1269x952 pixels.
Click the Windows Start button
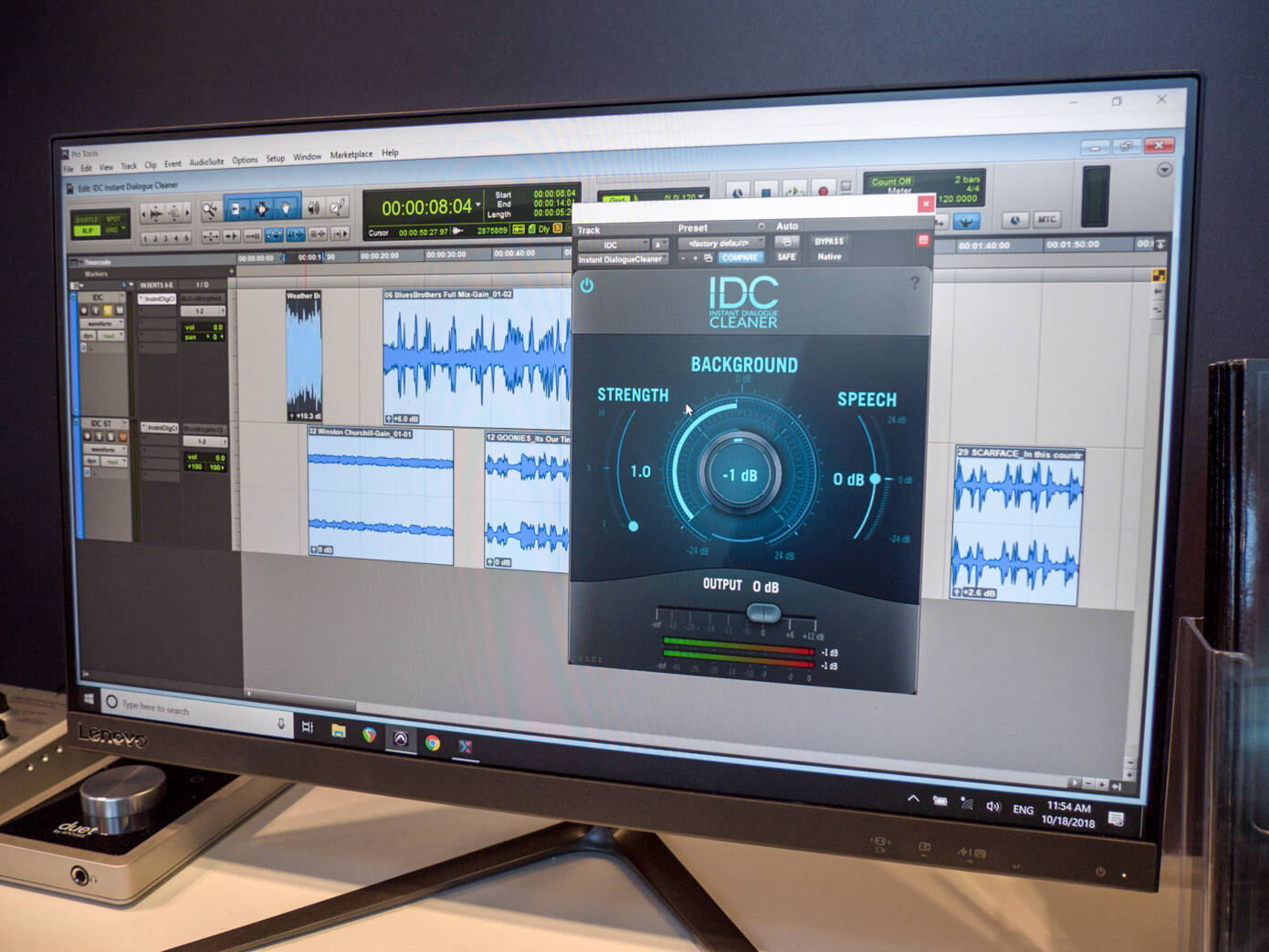(89, 699)
